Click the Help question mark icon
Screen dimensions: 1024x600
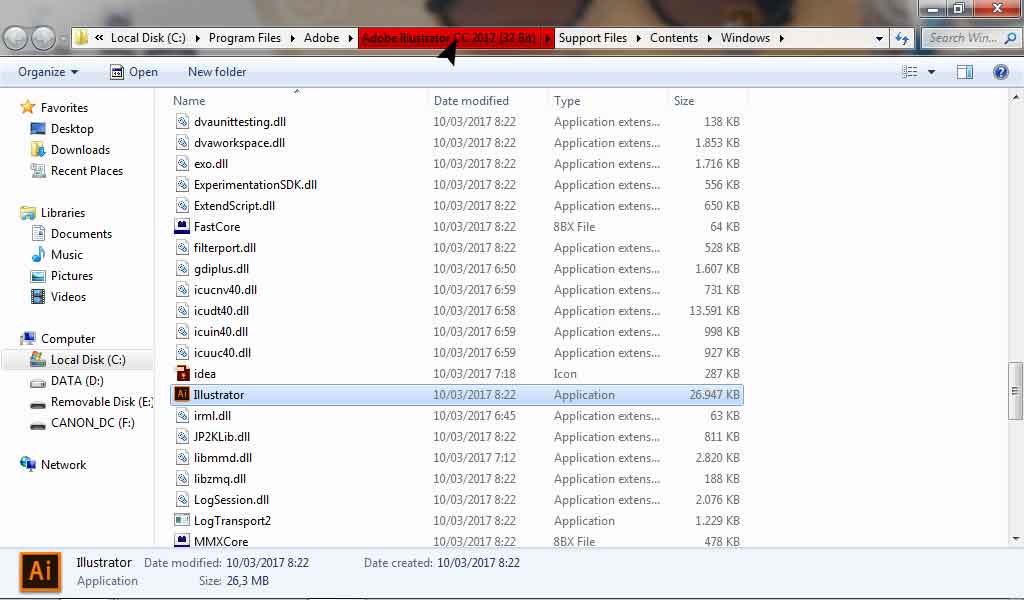coord(1000,72)
